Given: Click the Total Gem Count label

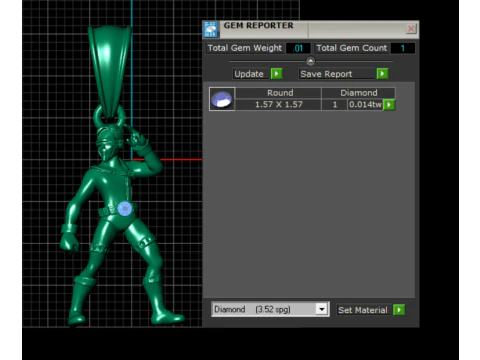Looking at the screenshot, I should [x=352, y=48].
